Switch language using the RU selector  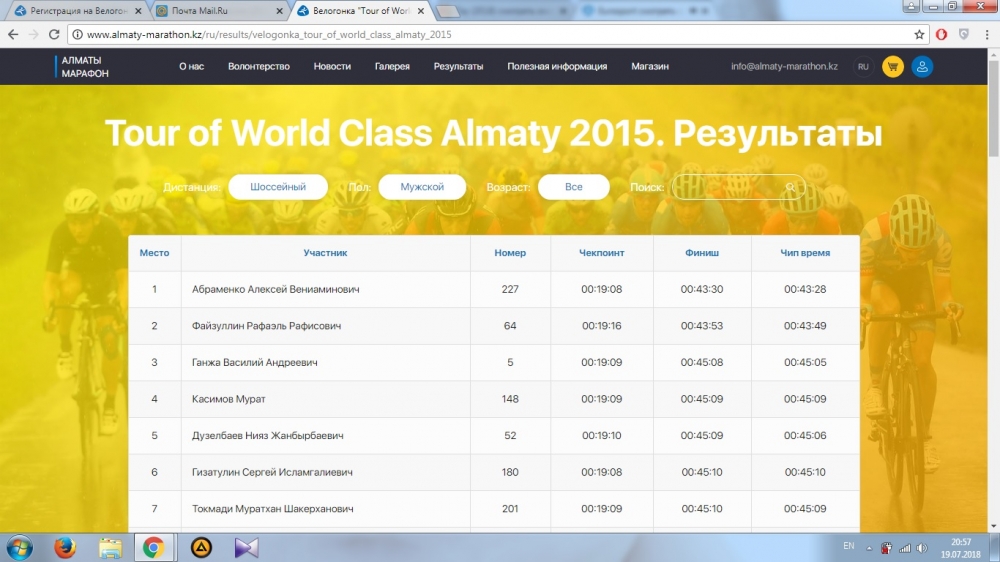tap(862, 67)
